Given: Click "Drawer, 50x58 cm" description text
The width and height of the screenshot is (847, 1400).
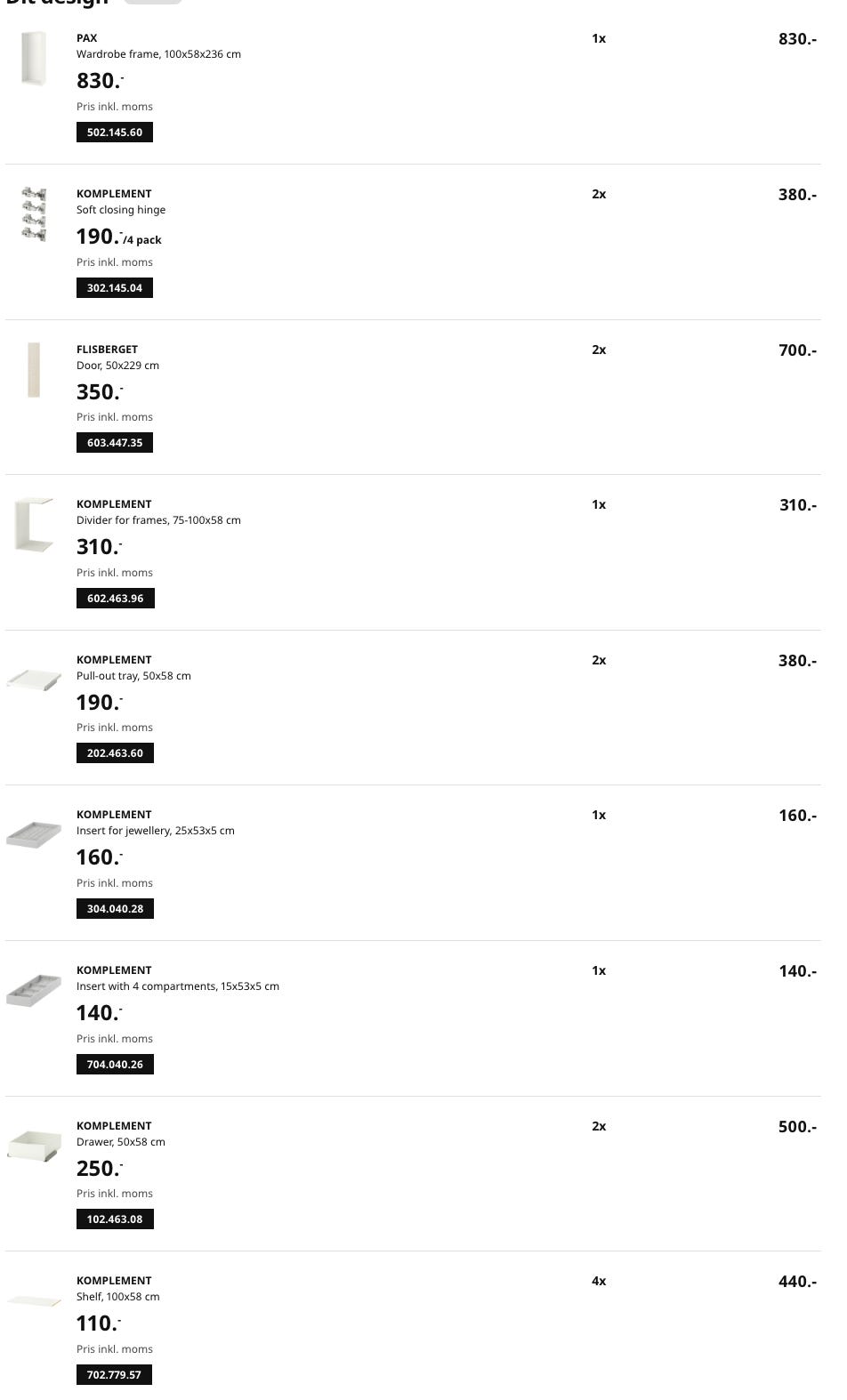Looking at the screenshot, I should point(121,1142).
